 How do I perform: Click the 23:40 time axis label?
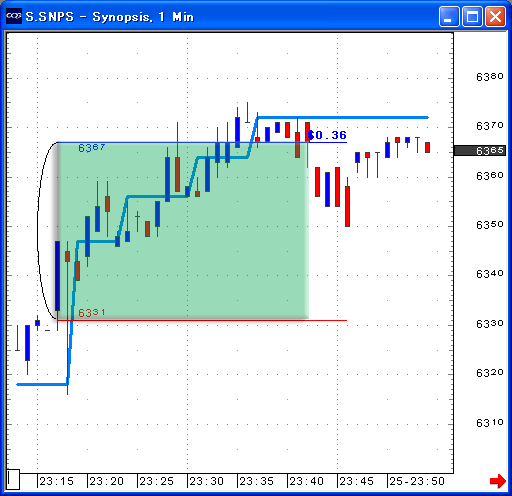click(x=306, y=481)
